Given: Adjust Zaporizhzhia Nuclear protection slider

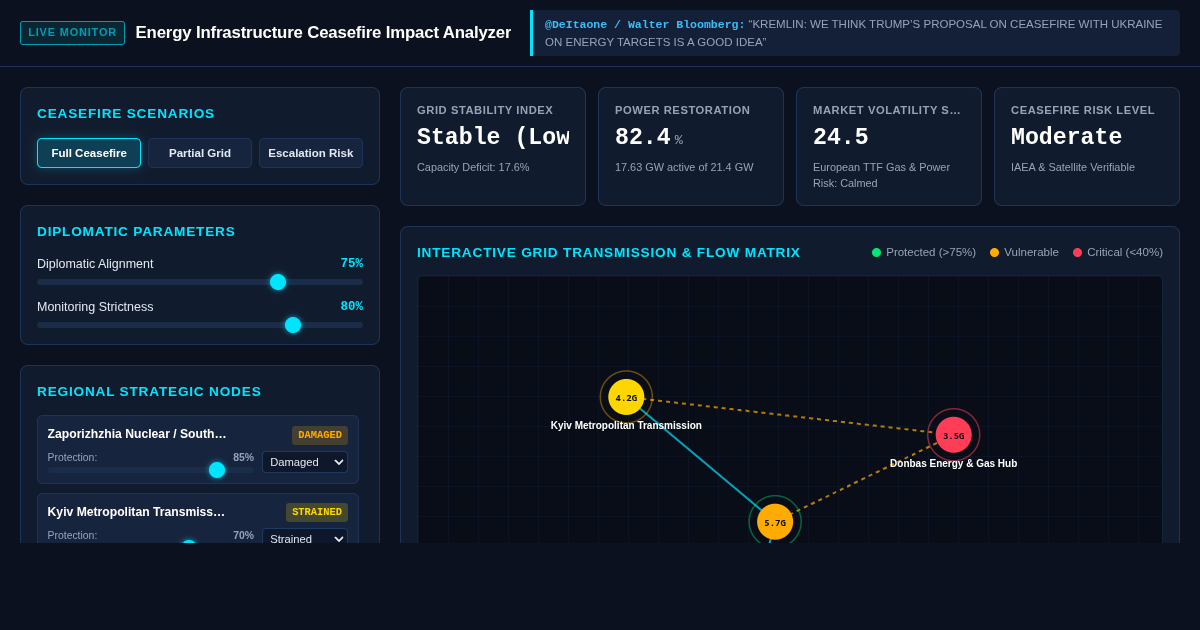Looking at the screenshot, I should pyautogui.click(x=151, y=470).
